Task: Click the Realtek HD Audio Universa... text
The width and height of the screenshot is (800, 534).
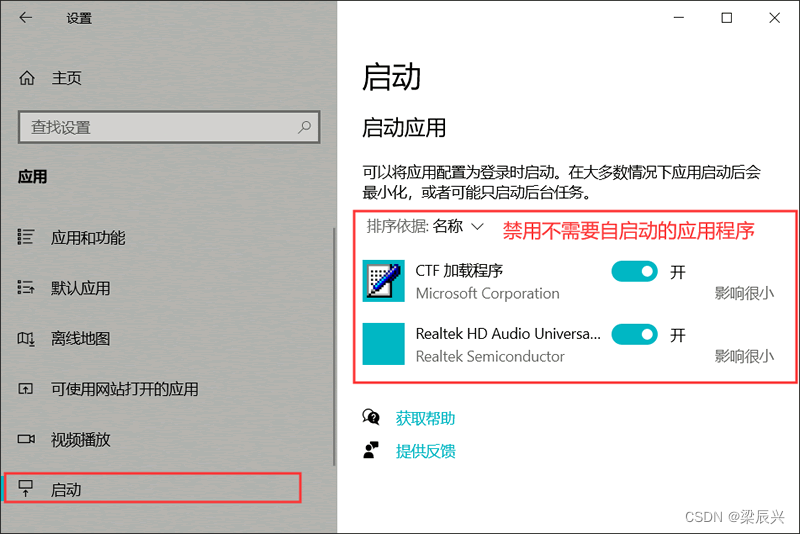Action: [508, 334]
